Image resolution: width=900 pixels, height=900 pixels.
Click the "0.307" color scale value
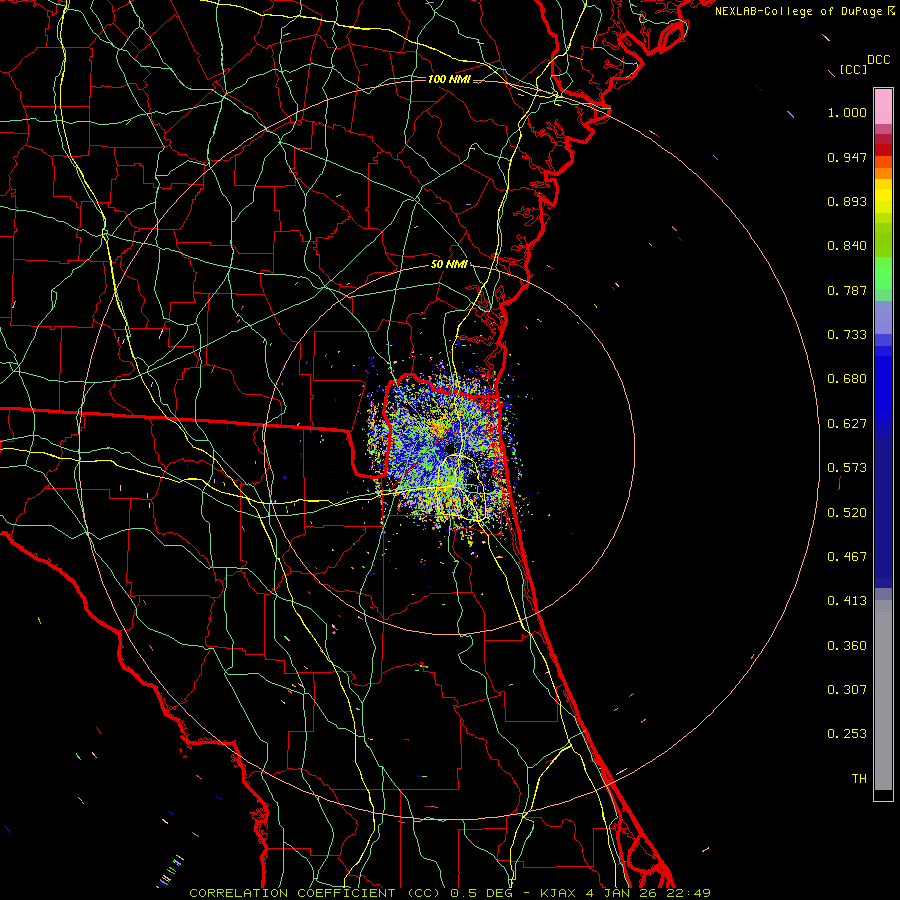[x=847, y=690]
